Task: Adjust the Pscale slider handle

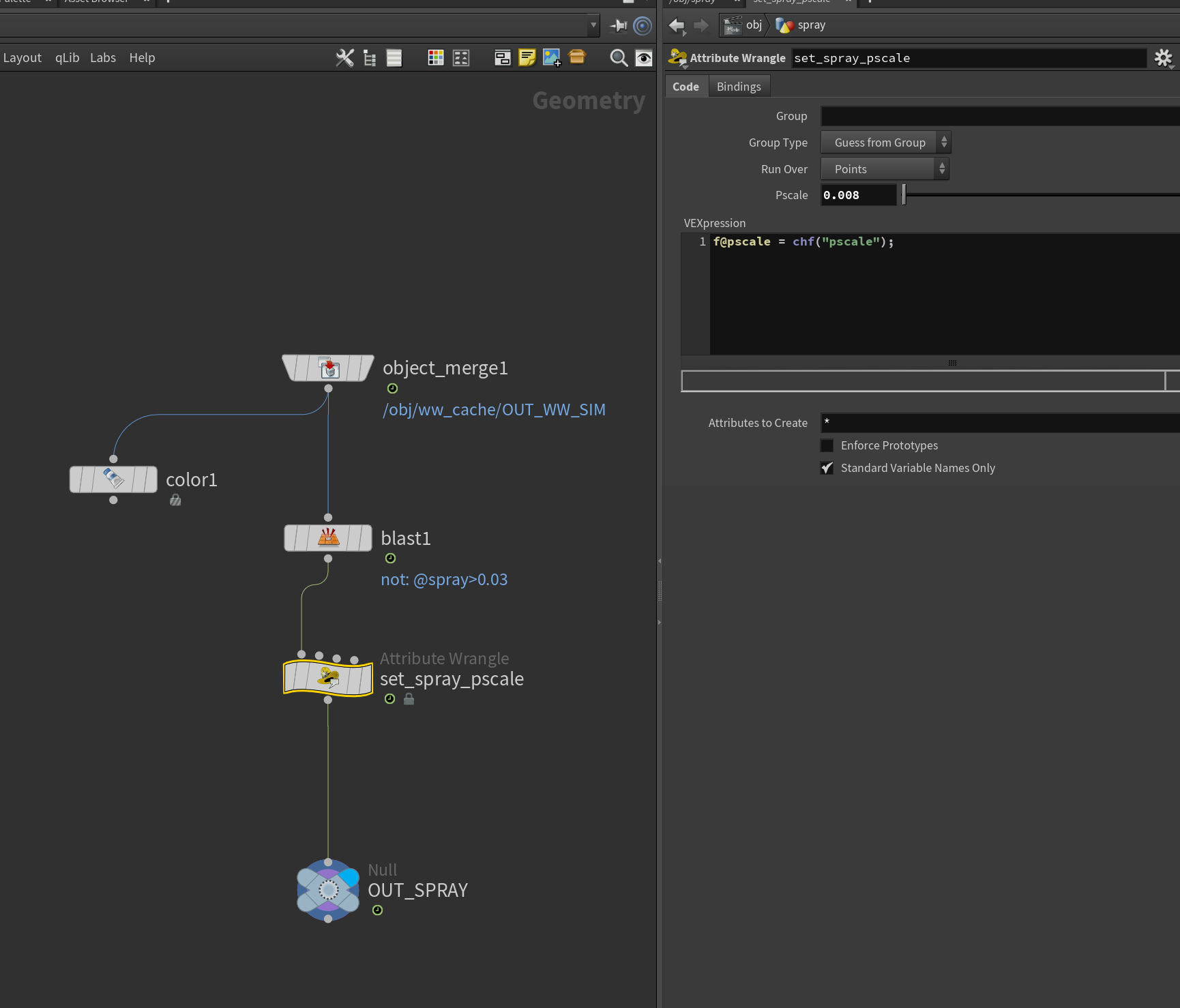Action: 904,195
